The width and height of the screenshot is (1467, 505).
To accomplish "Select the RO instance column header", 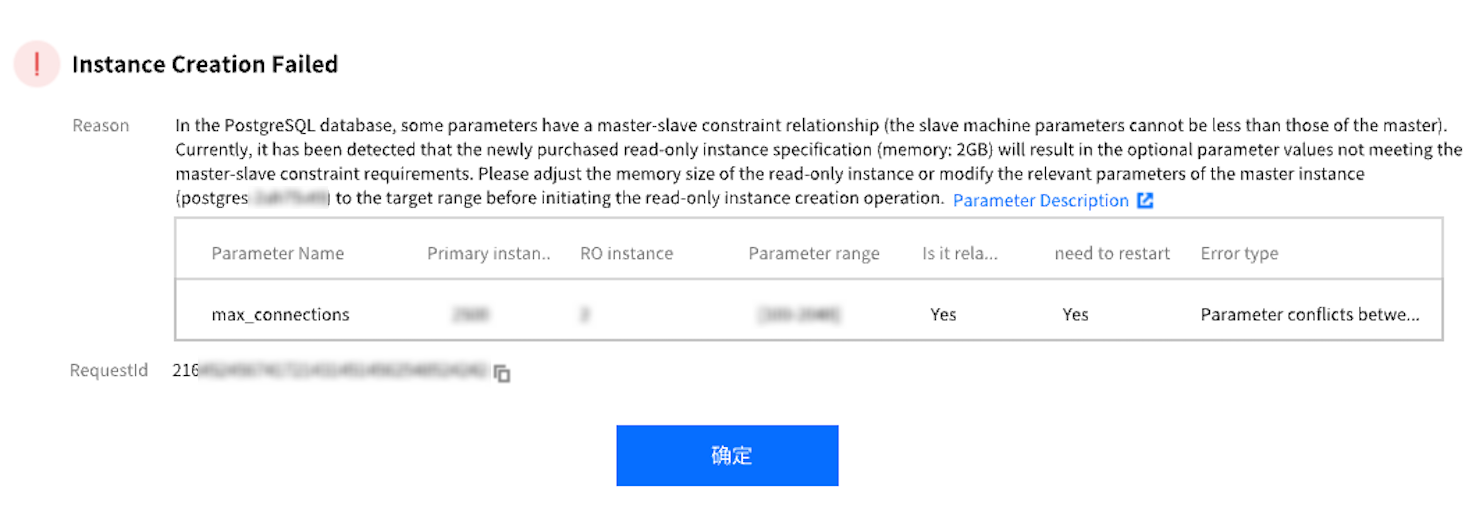I will coord(626,253).
